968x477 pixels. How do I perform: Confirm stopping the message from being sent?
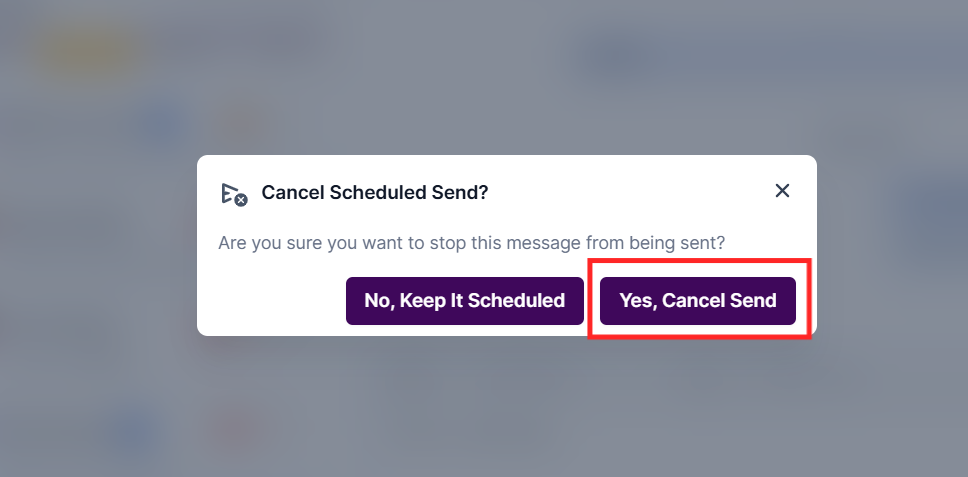pos(697,301)
